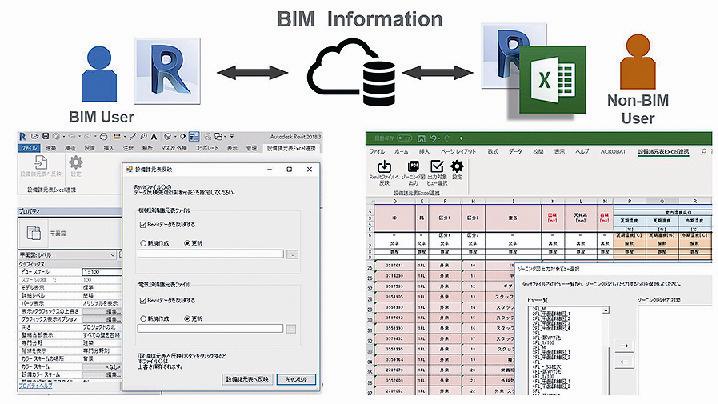
Task: Click the Section view icon in Revit toolbar
Action: 182,136
